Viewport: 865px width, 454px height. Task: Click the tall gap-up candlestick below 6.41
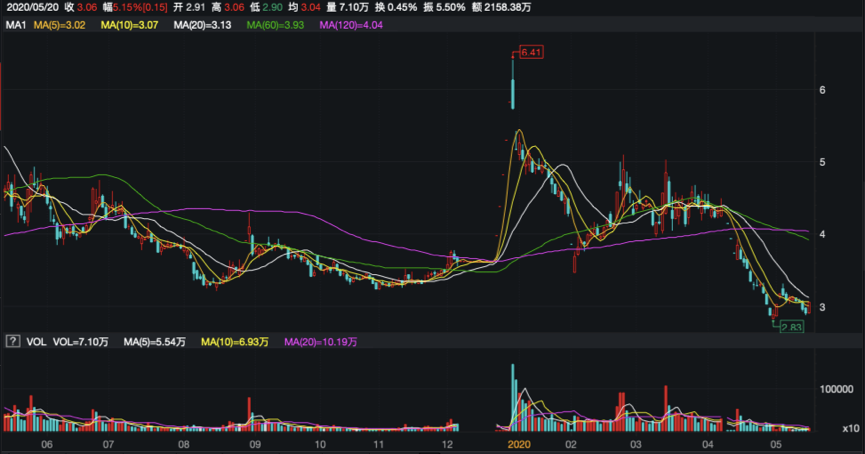pyautogui.click(x=512, y=90)
